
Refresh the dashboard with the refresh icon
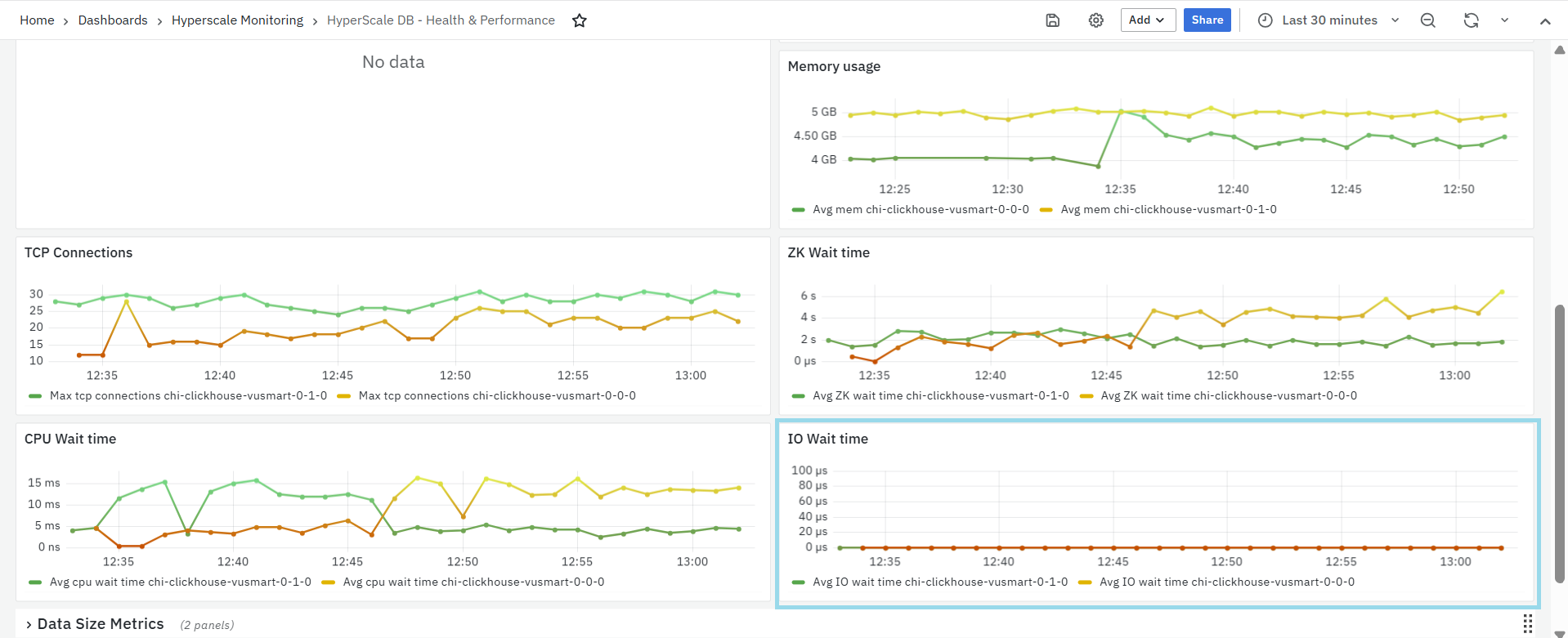click(x=1471, y=20)
